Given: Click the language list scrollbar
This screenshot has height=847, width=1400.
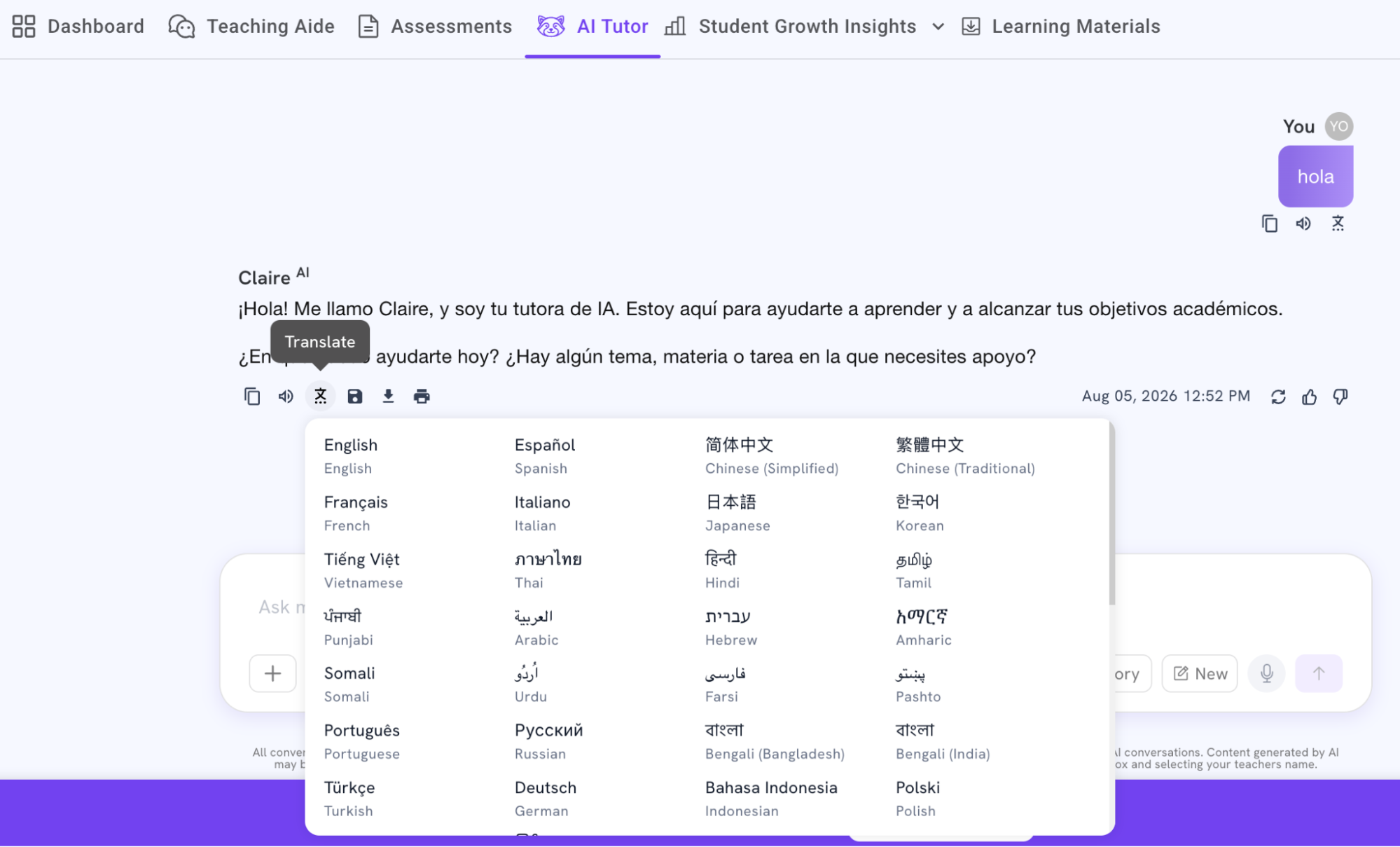Looking at the screenshot, I should coord(1111,514).
